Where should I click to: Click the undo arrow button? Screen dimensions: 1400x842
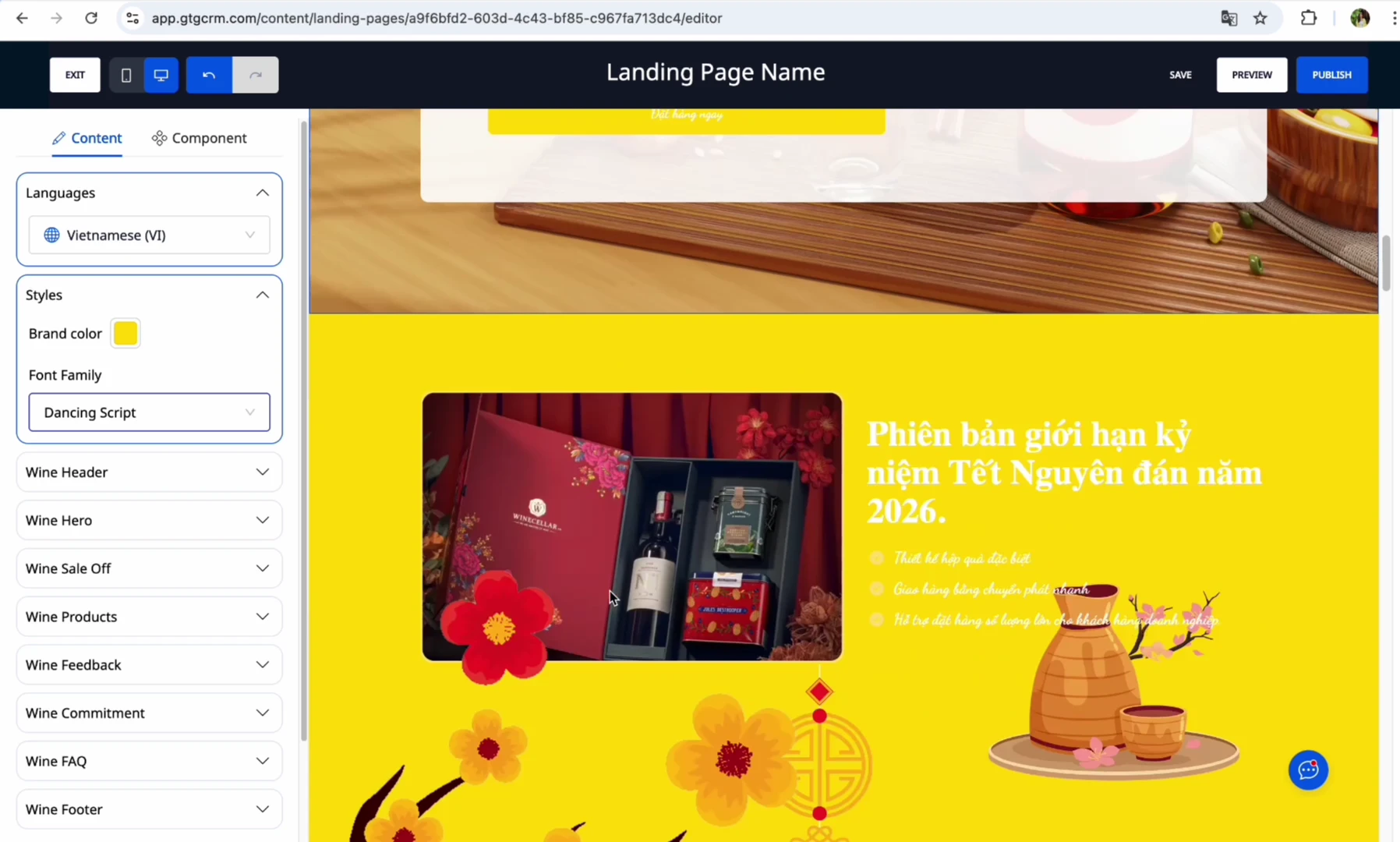pyautogui.click(x=209, y=75)
